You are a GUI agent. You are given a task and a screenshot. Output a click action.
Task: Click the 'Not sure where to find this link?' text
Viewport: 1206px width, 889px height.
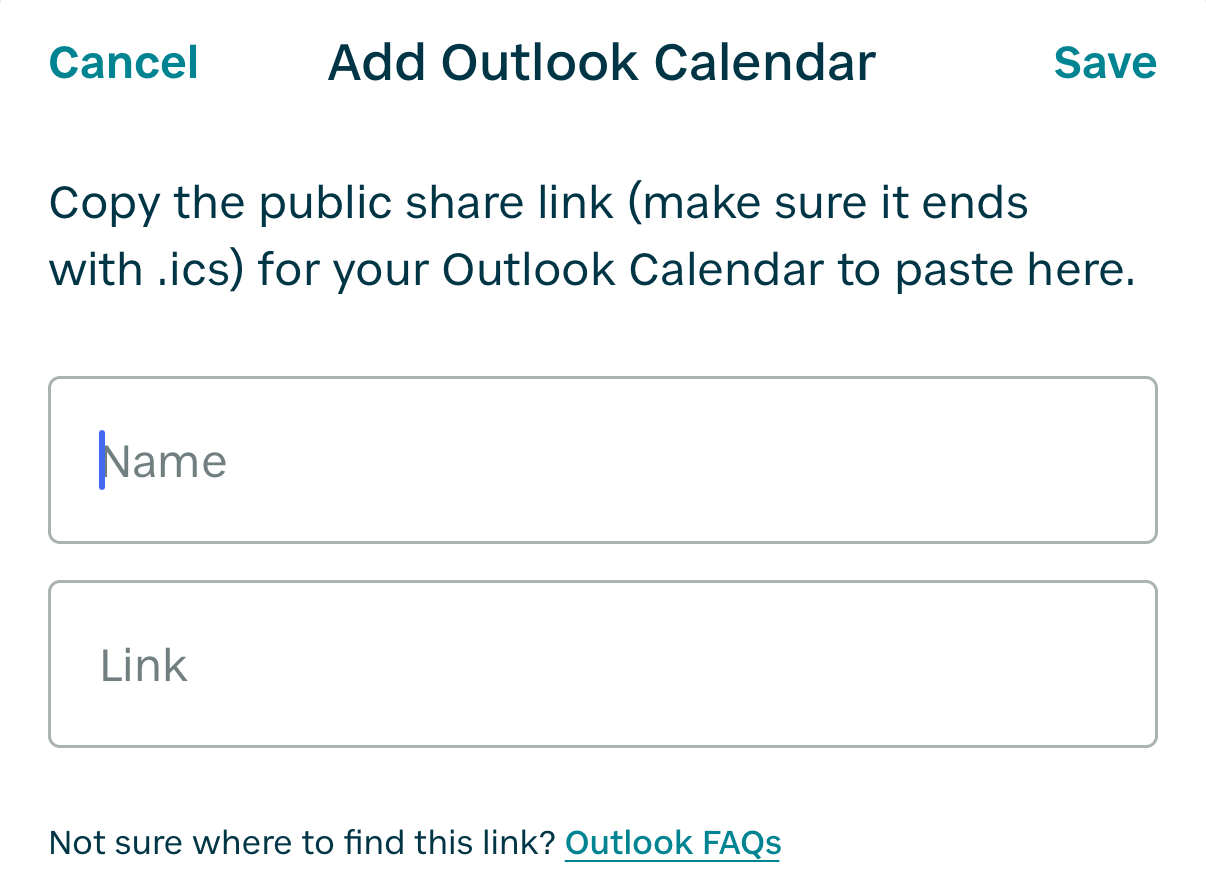(x=302, y=843)
